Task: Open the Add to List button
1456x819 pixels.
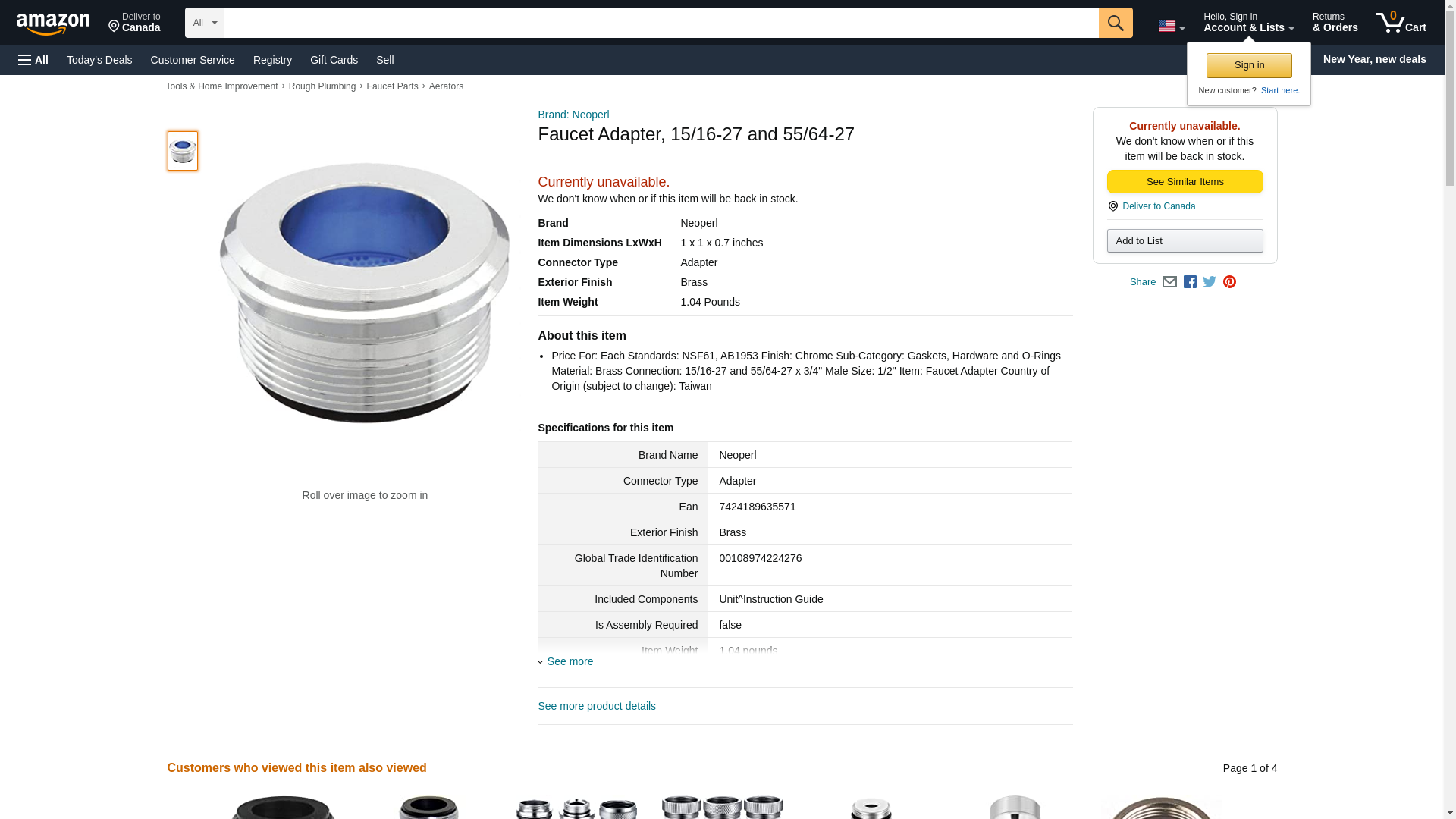Action: (x=1185, y=241)
